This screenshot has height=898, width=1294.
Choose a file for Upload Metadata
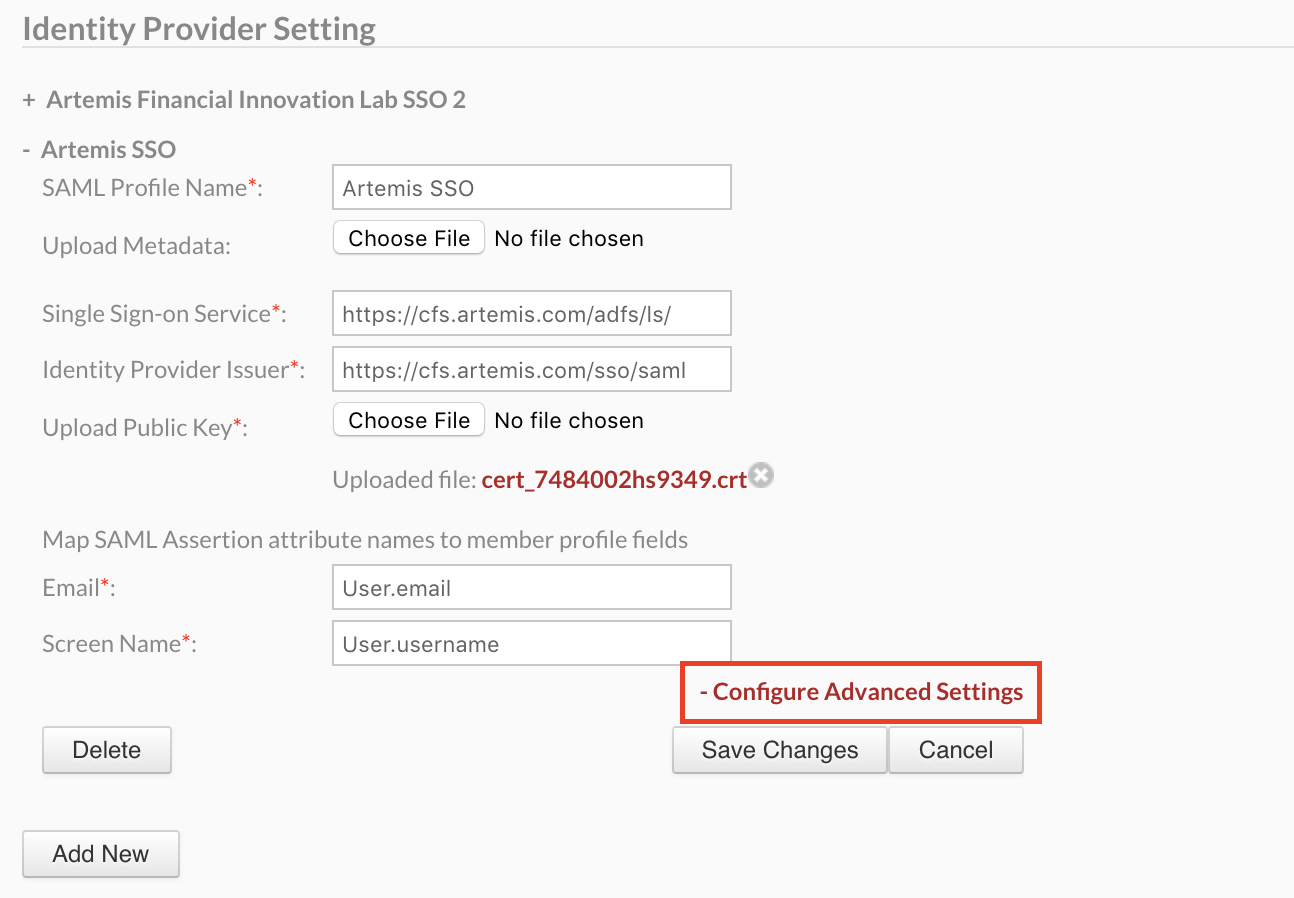pyautogui.click(x=409, y=238)
